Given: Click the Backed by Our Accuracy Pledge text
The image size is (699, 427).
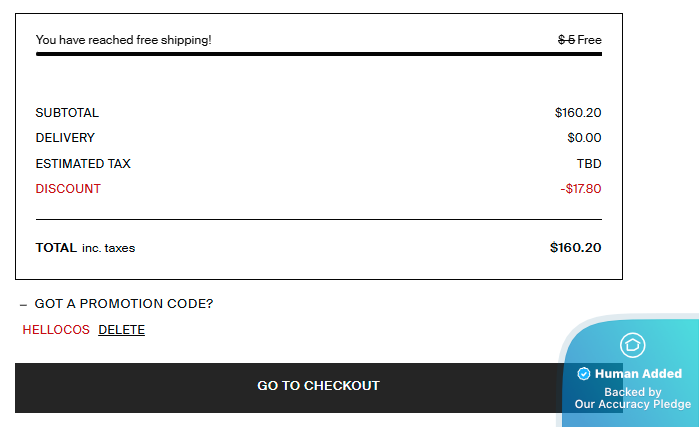Looking at the screenshot, I should (x=632, y=398).
